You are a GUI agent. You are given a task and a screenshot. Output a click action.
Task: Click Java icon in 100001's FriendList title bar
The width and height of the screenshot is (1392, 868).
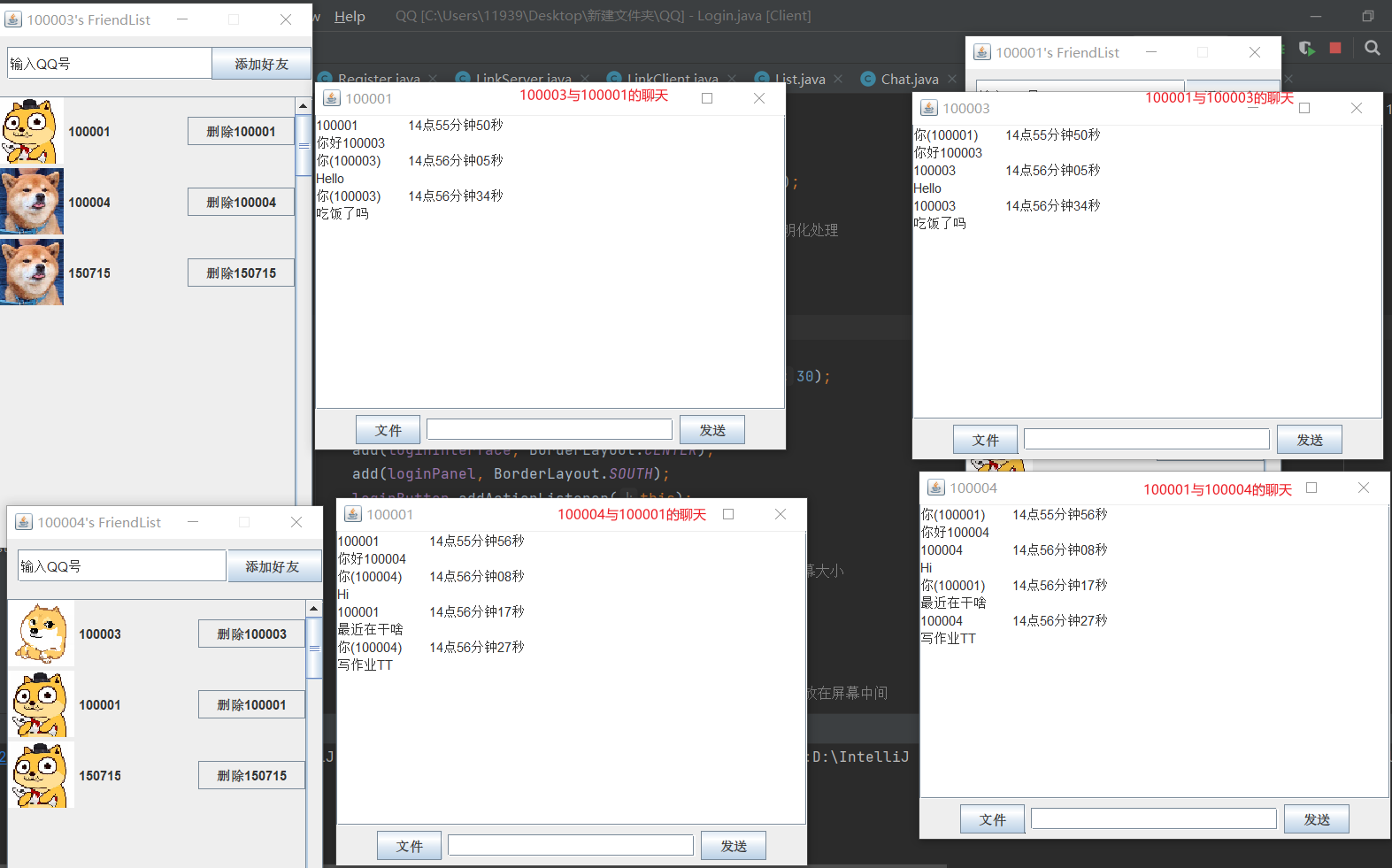click(x=982, y=52)
